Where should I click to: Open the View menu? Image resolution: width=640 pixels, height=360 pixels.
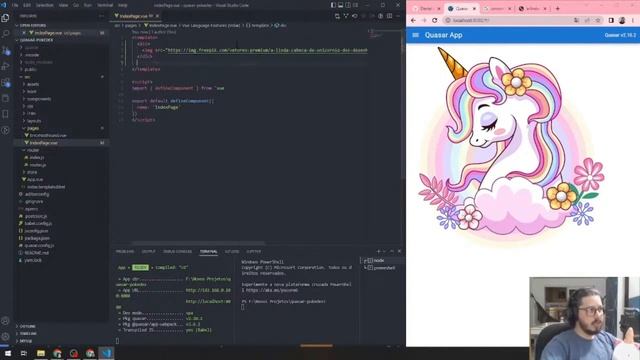tap(63, 5)
